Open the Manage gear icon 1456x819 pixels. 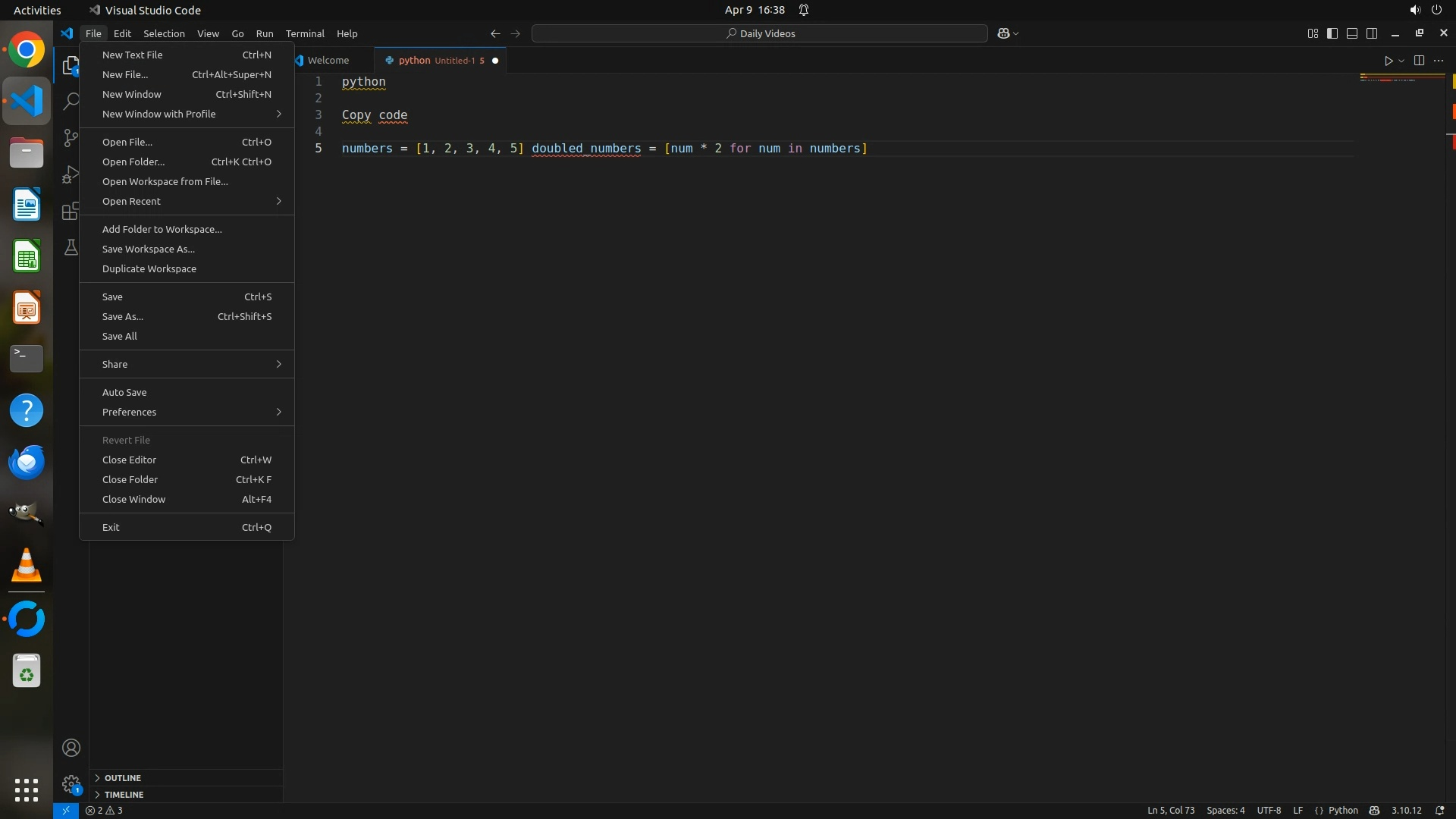(x=71, y=783)
